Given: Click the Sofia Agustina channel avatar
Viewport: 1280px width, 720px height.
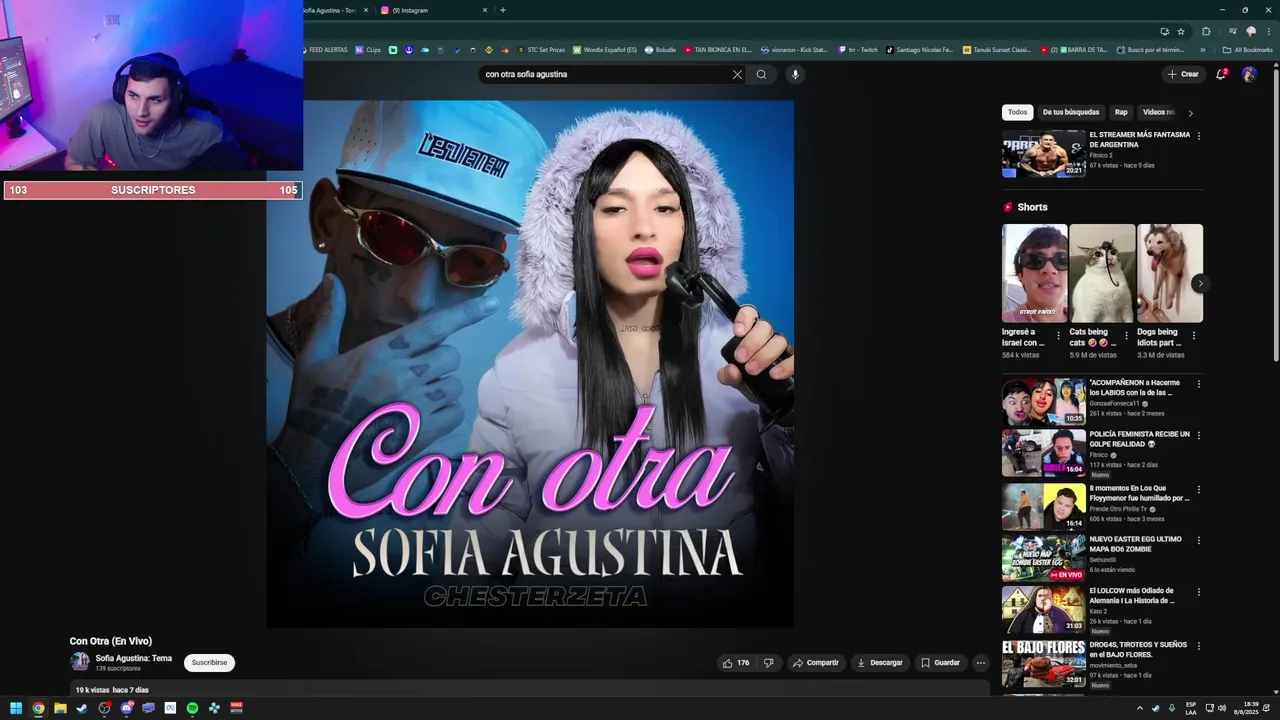Looking at the screenshot, I should (x=79, y=662).
